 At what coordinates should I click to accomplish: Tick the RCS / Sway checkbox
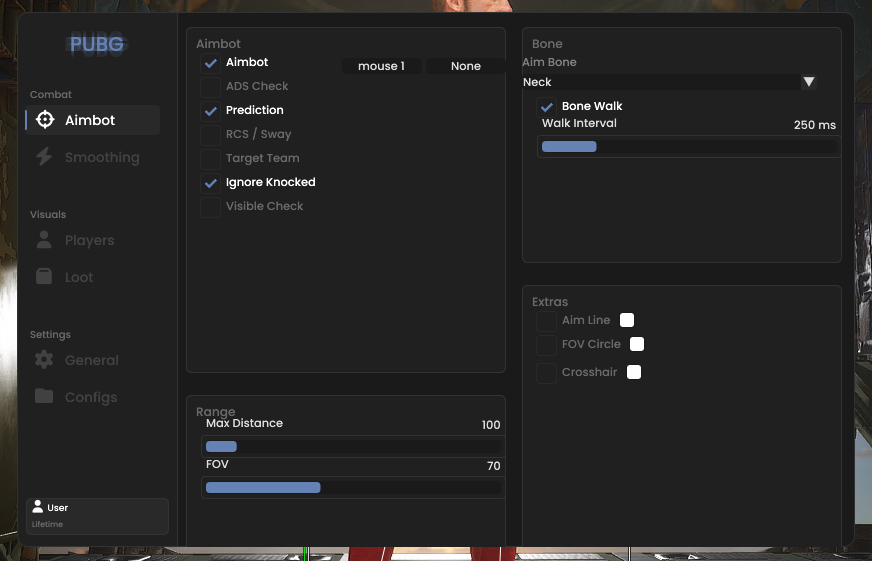point(210,135)
